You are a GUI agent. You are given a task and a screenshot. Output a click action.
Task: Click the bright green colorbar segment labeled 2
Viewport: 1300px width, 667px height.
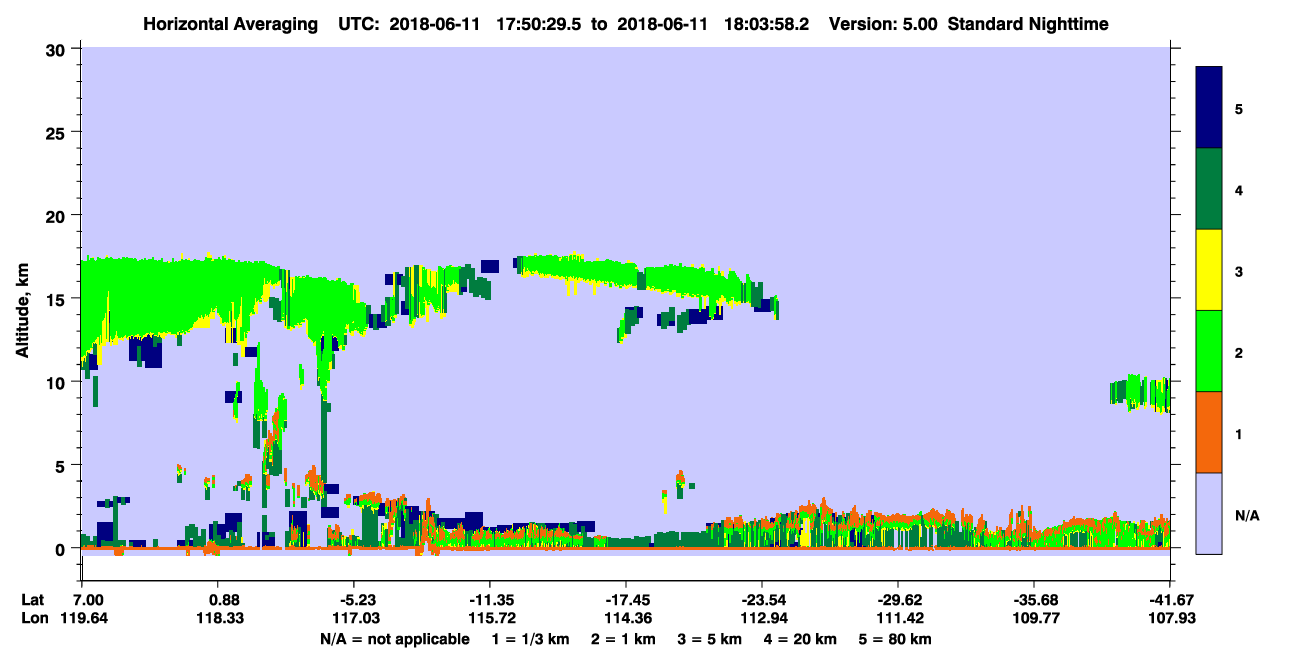pyautogui.click(x=1209, y=351)
